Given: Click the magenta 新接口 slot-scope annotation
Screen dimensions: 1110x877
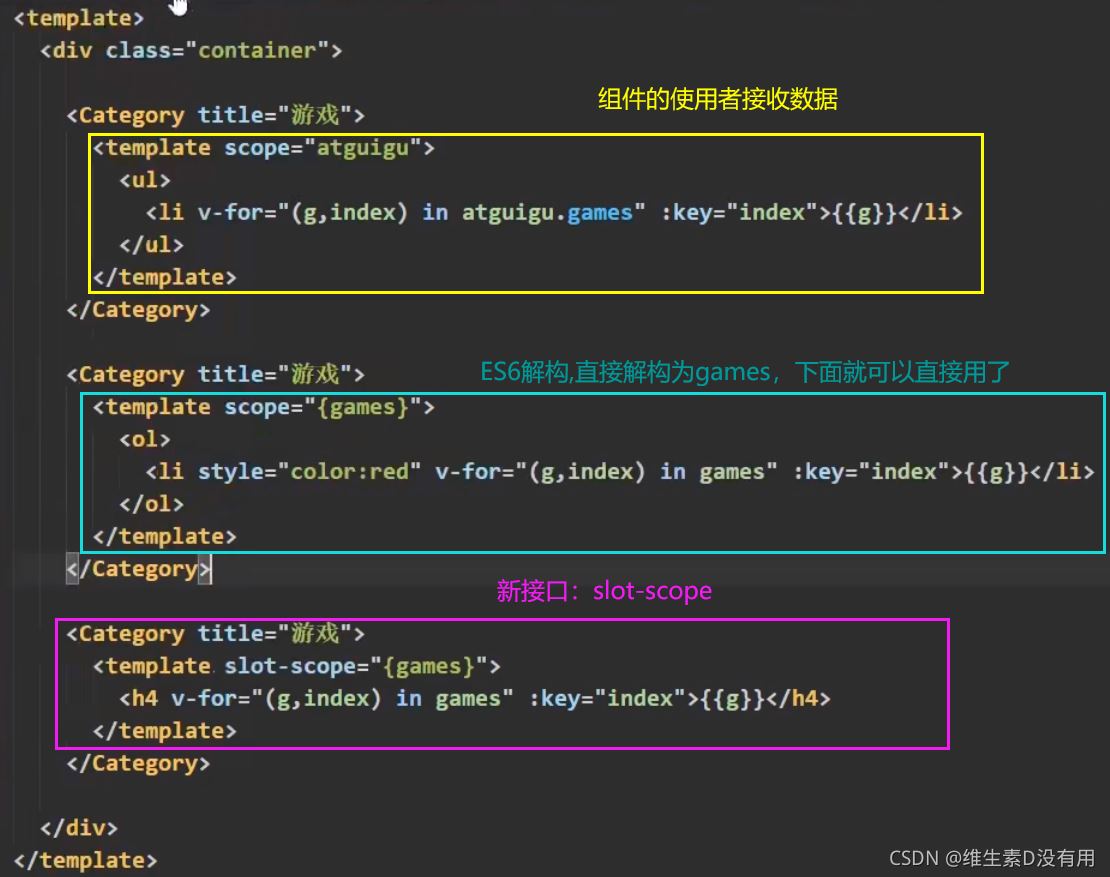Looking at the screenshot, I should pyautogui.click(x=604, y=590).
